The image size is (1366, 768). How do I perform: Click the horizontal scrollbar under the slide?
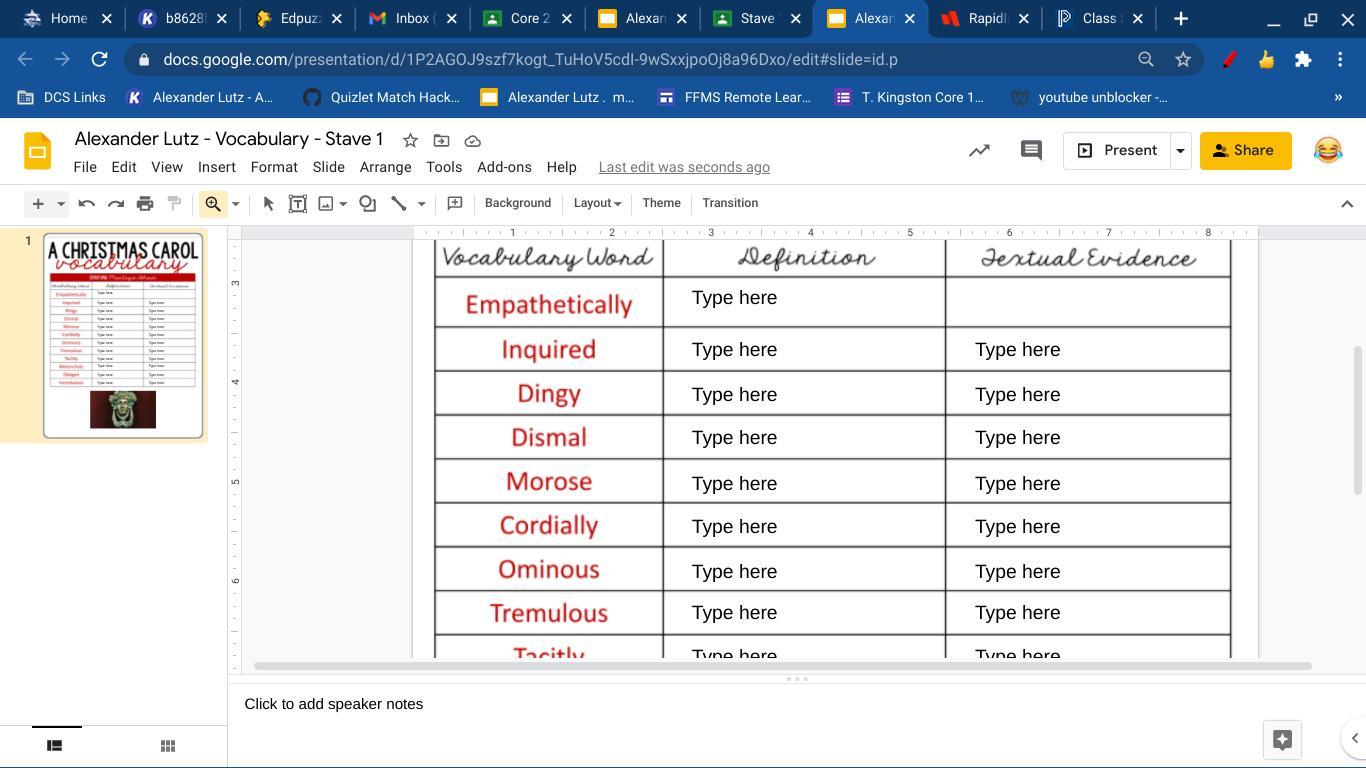782,666
